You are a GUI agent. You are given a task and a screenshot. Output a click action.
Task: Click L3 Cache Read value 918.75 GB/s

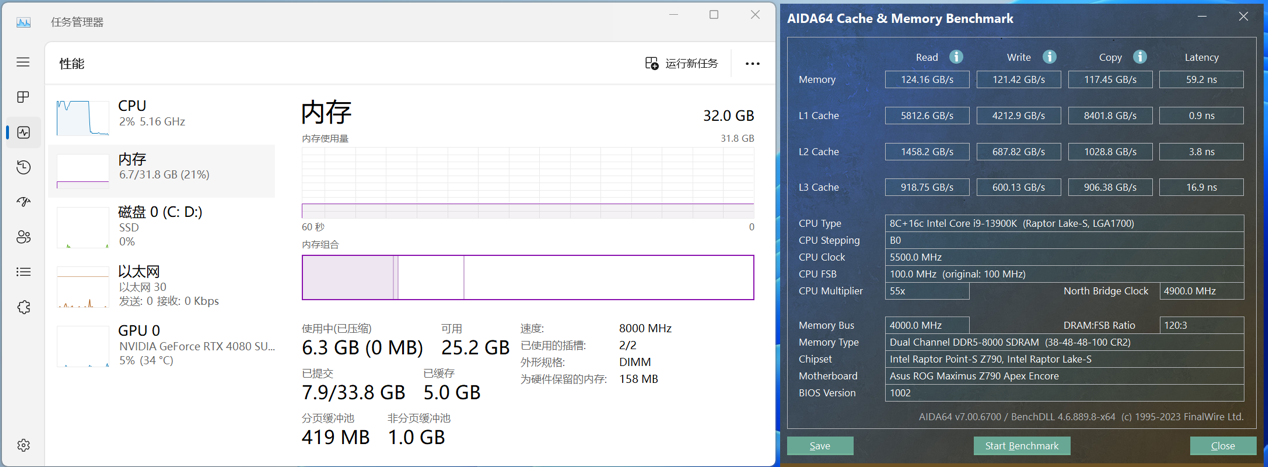[x=927, y=187]
